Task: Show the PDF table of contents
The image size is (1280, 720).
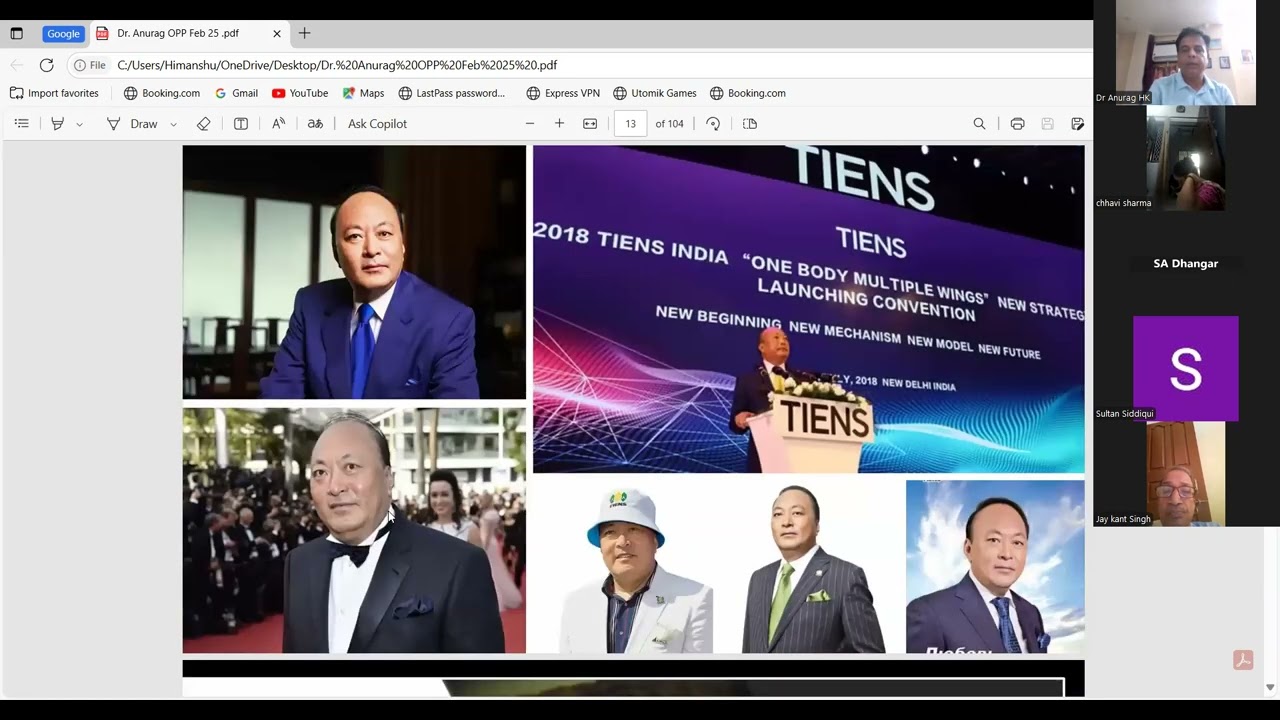Action: click(x=21, y=124)
